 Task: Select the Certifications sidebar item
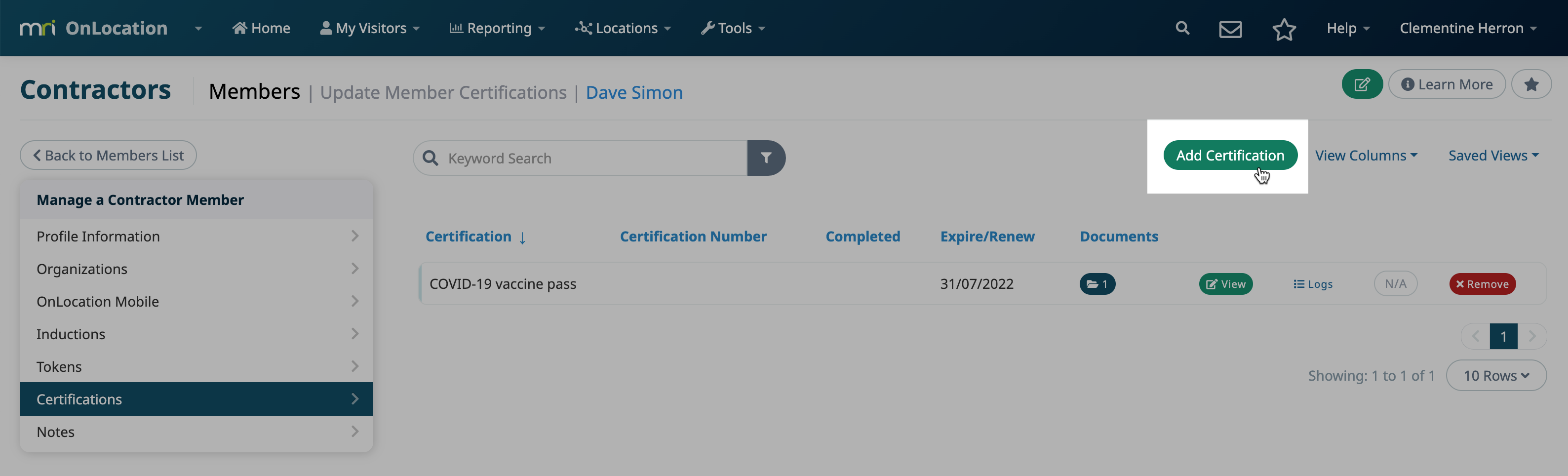[196, 398]
